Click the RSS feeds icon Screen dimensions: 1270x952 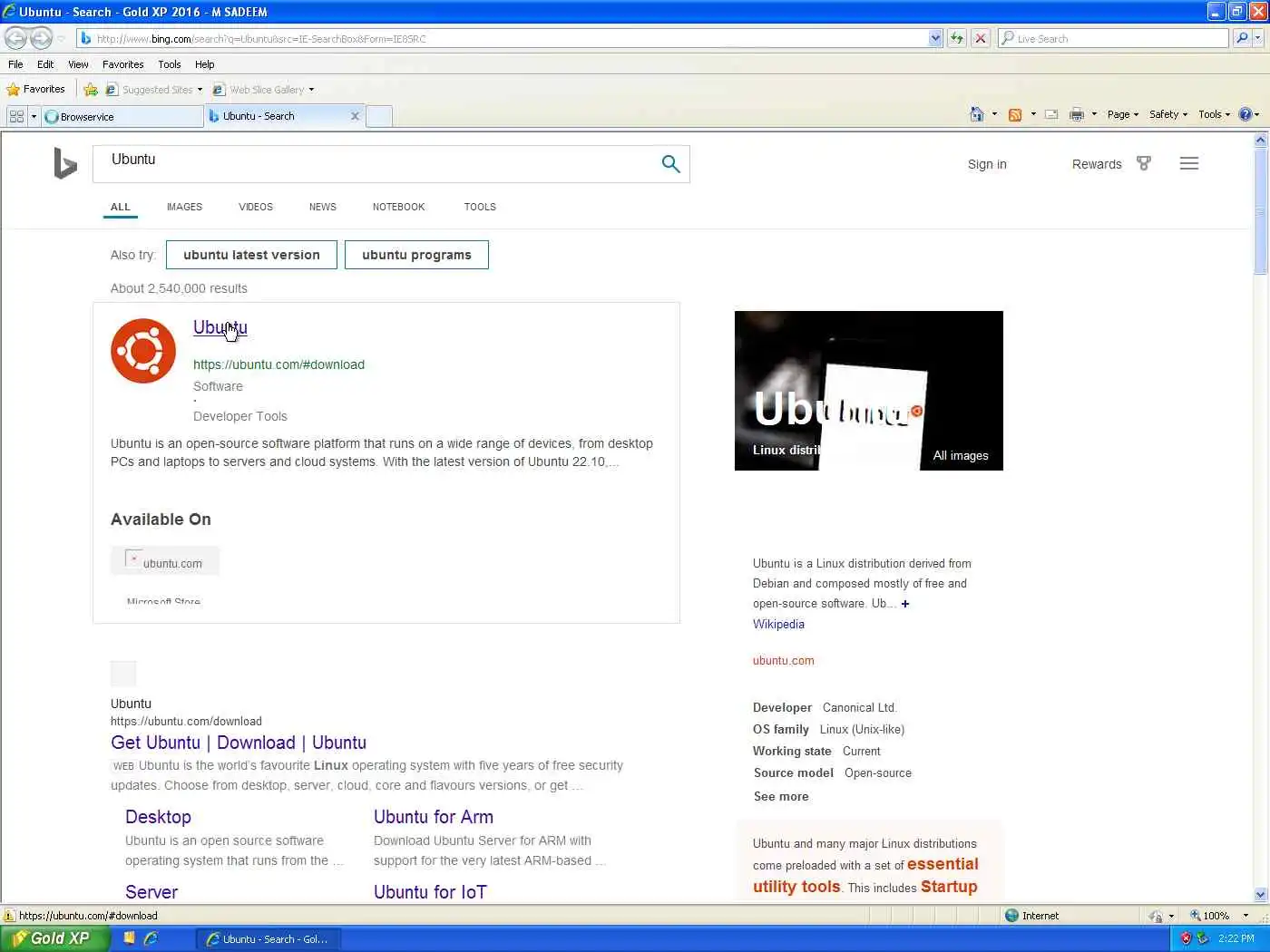click(x=1015, y=114)
